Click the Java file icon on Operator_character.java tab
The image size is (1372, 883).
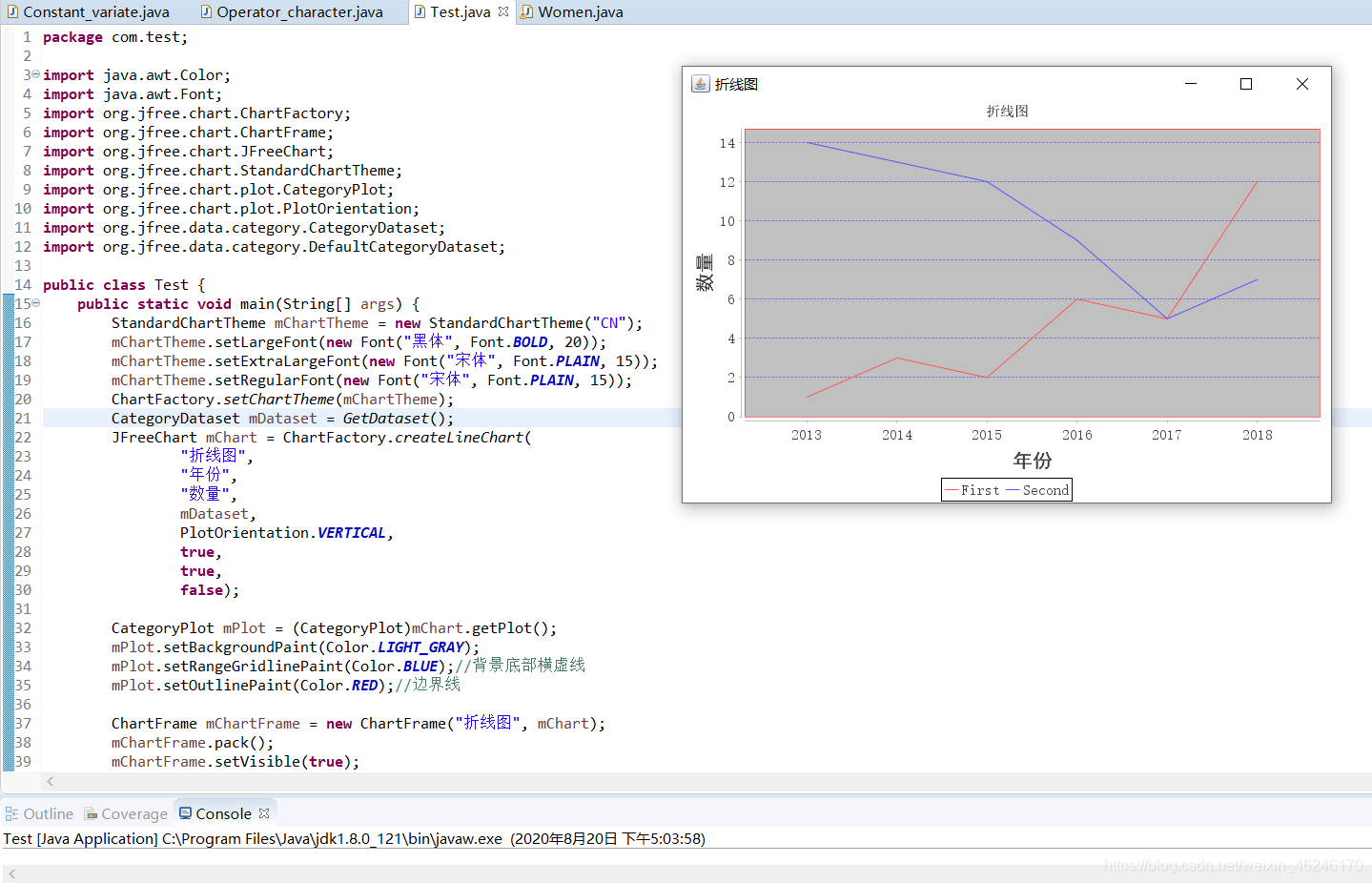coord(206,11)
